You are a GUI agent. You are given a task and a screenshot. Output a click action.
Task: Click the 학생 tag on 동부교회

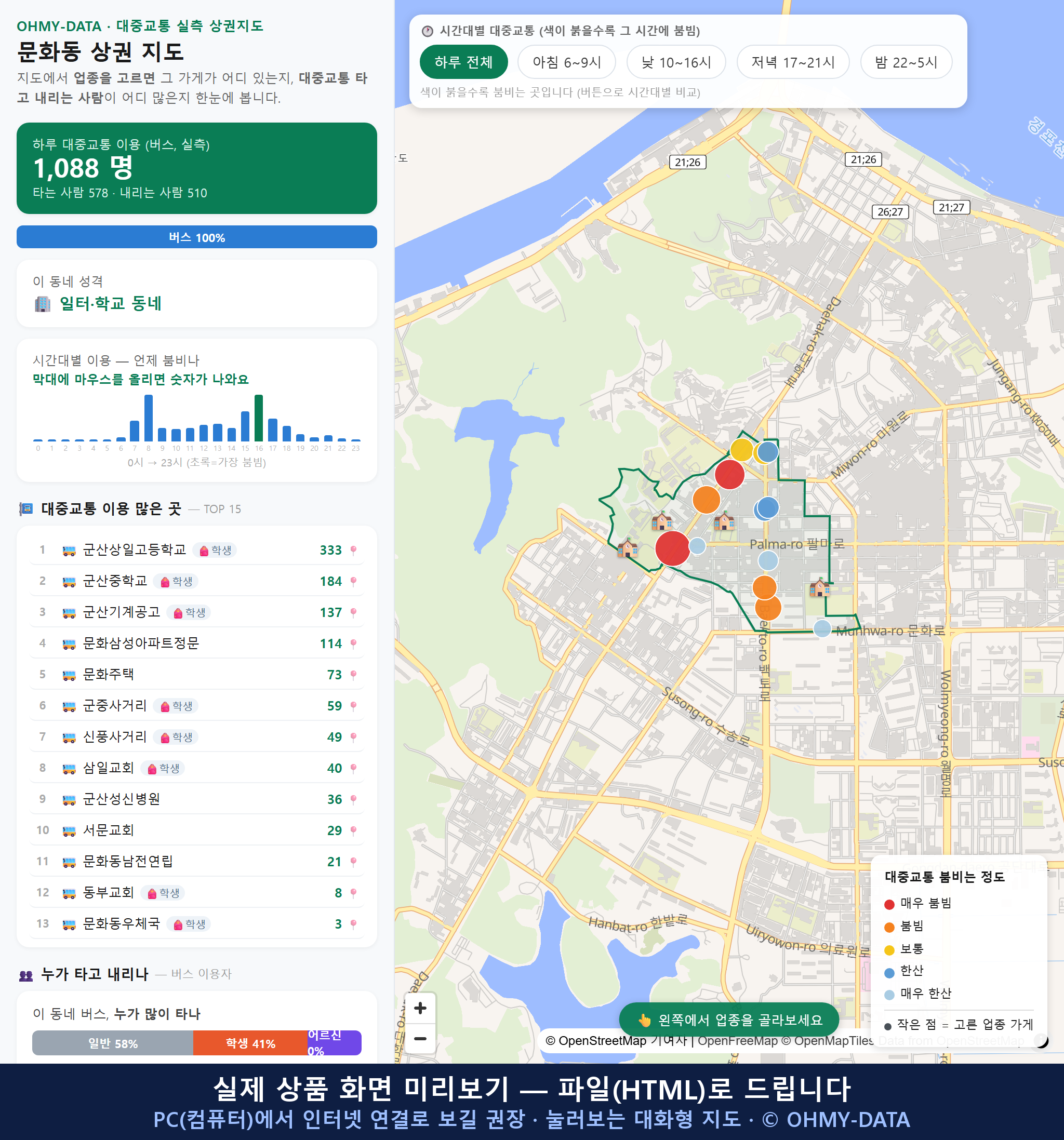tap(163, 893)
